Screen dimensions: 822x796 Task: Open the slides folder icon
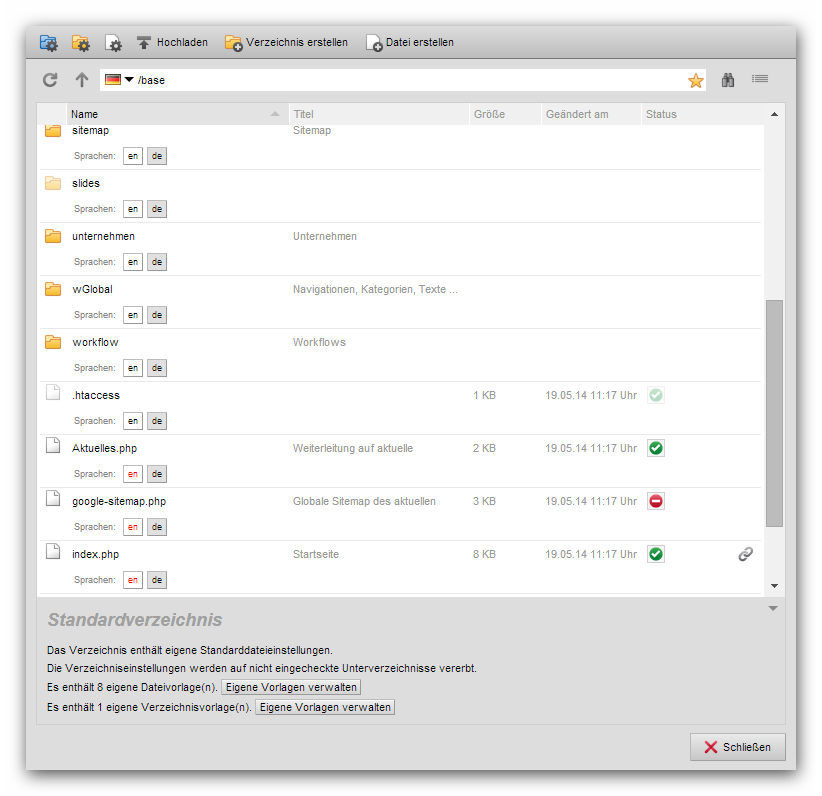pos(53,183)
